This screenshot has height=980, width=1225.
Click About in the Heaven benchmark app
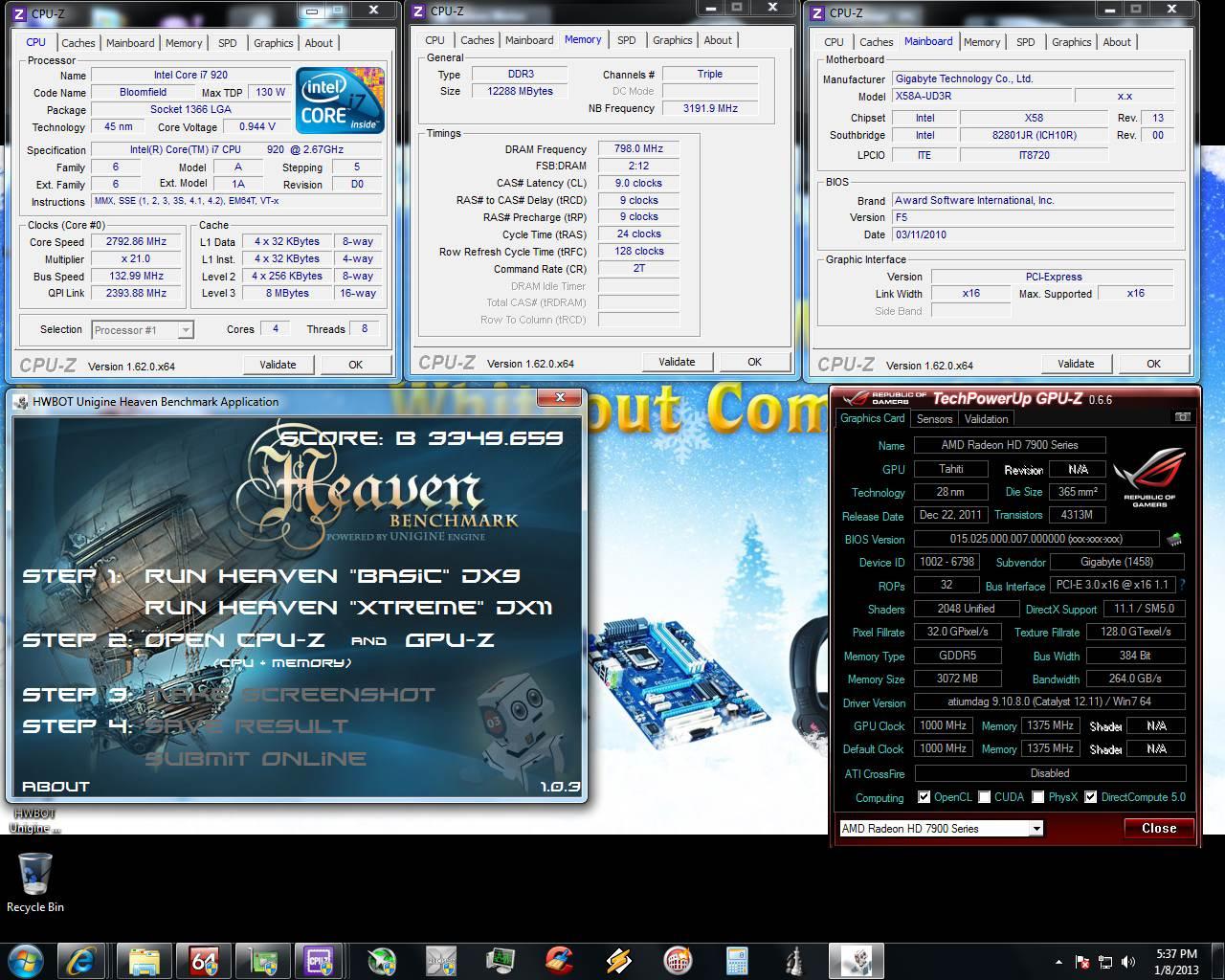(x=56, y=787)
